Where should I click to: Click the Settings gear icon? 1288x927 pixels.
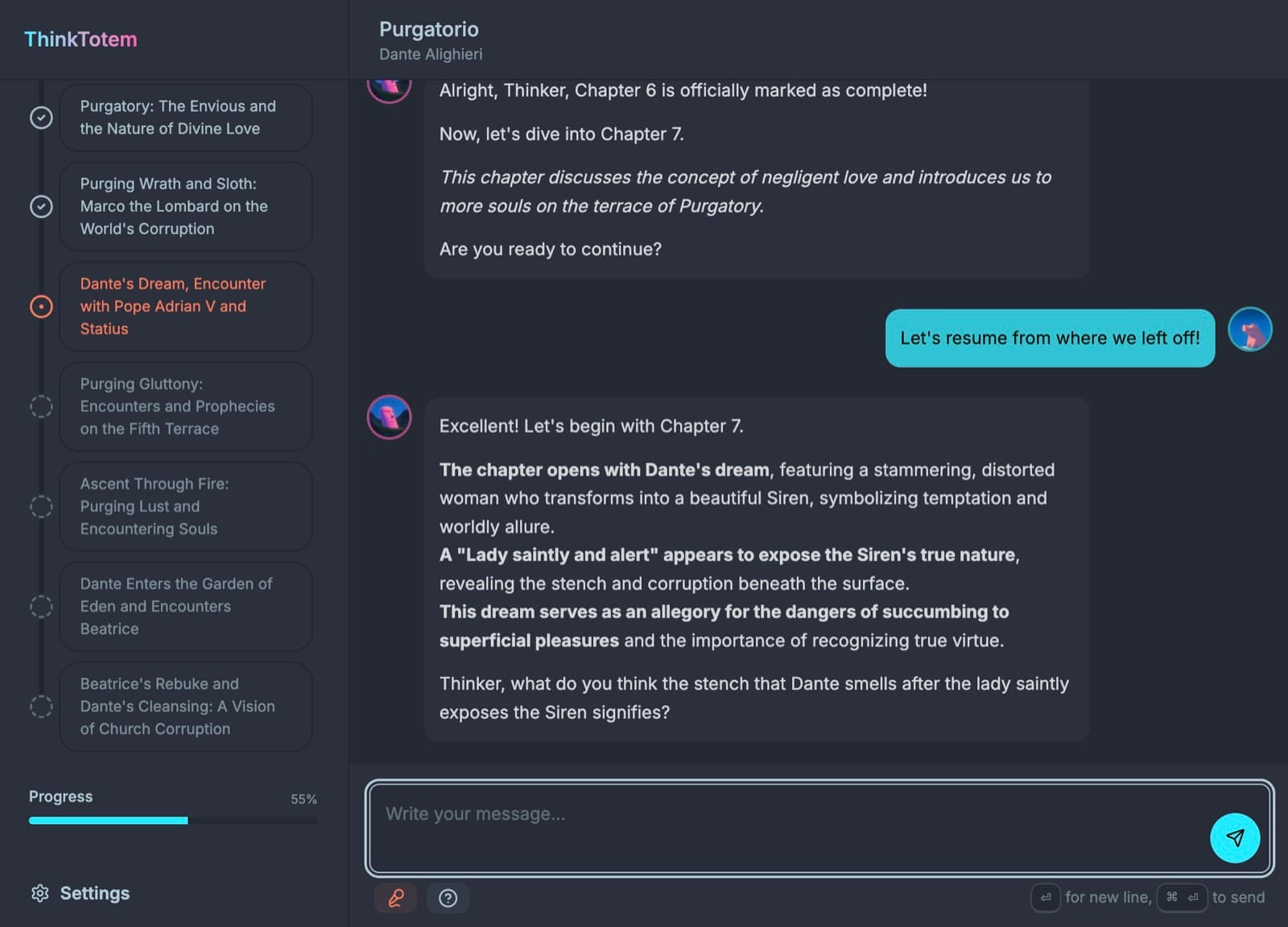[39, 892]
